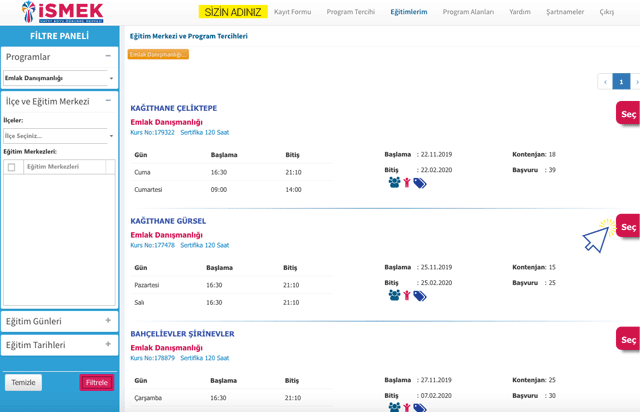Viewport: 640px width, 412px height.
Task: Collapse the Programlar panel
Action: (108, 56)
